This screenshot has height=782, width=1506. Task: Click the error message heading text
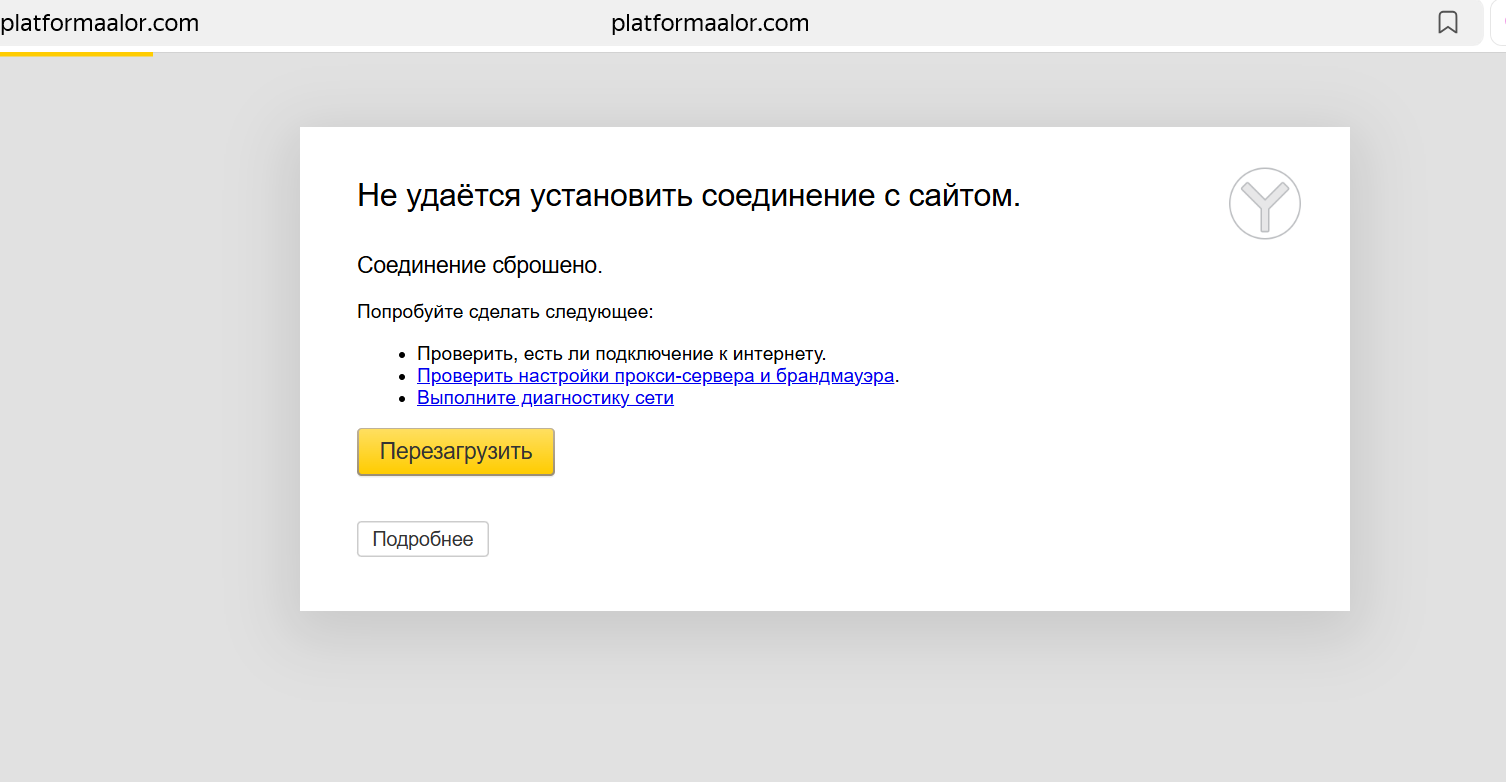coord(686,194)
